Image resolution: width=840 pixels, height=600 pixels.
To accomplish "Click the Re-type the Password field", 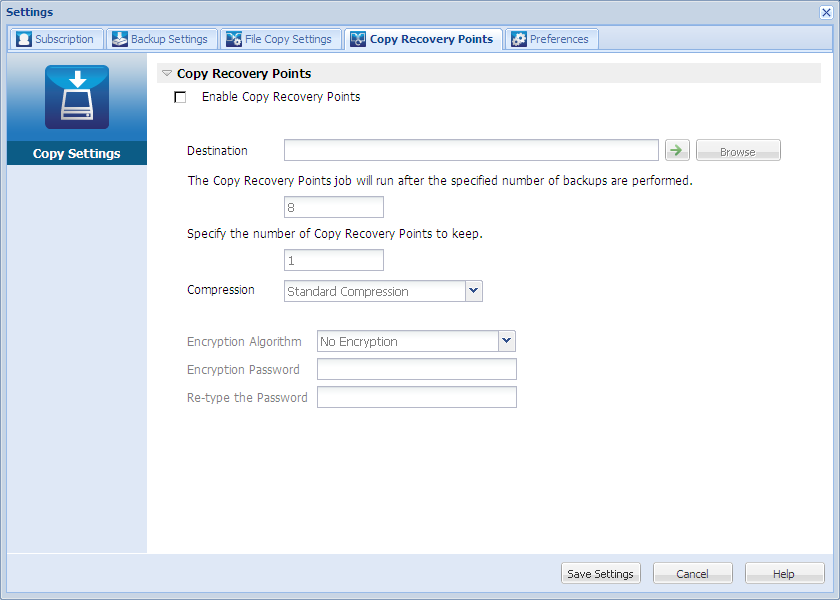I will [x=416, y=396].
